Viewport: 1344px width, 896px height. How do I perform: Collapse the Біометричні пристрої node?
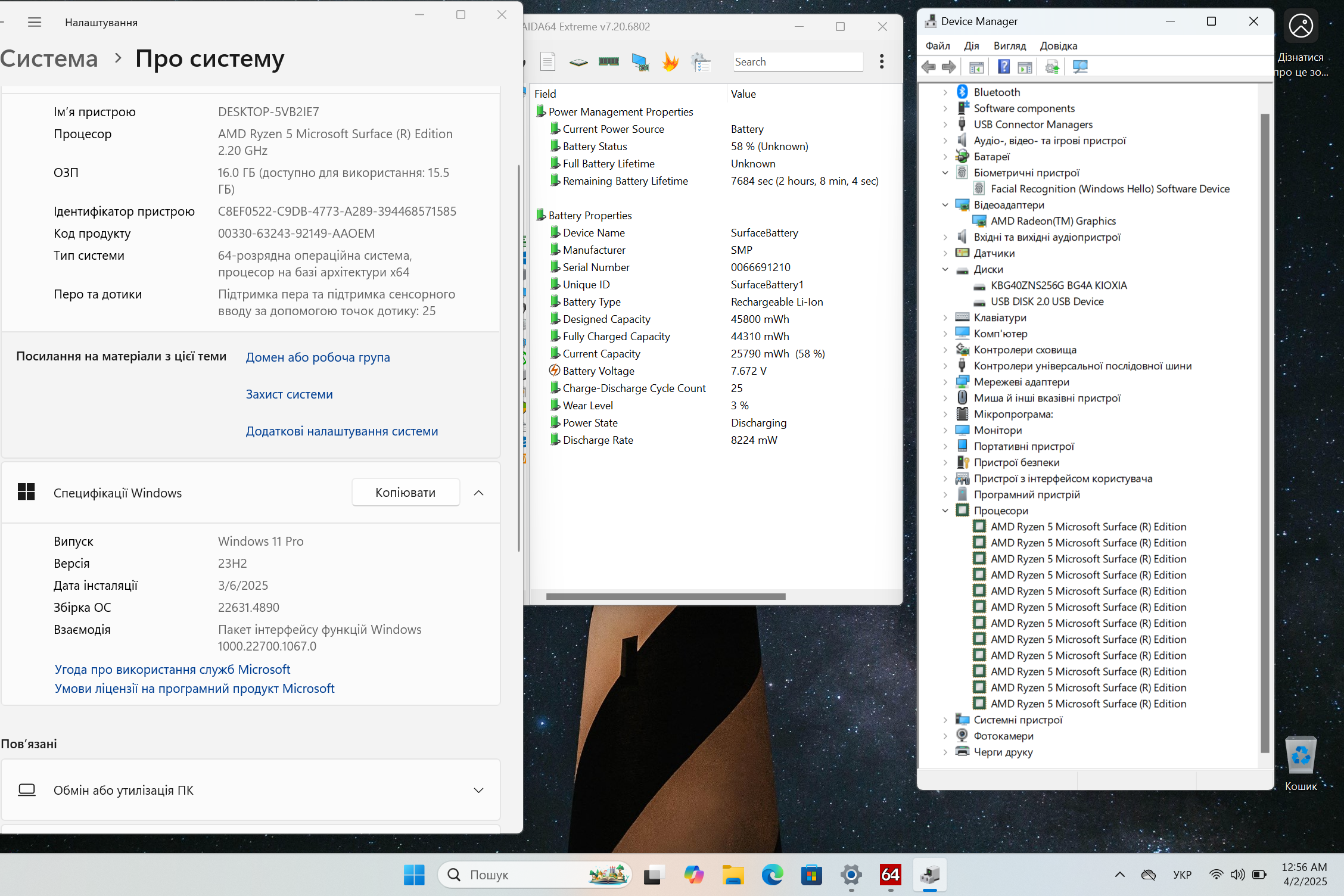click(x=945, y=173)
